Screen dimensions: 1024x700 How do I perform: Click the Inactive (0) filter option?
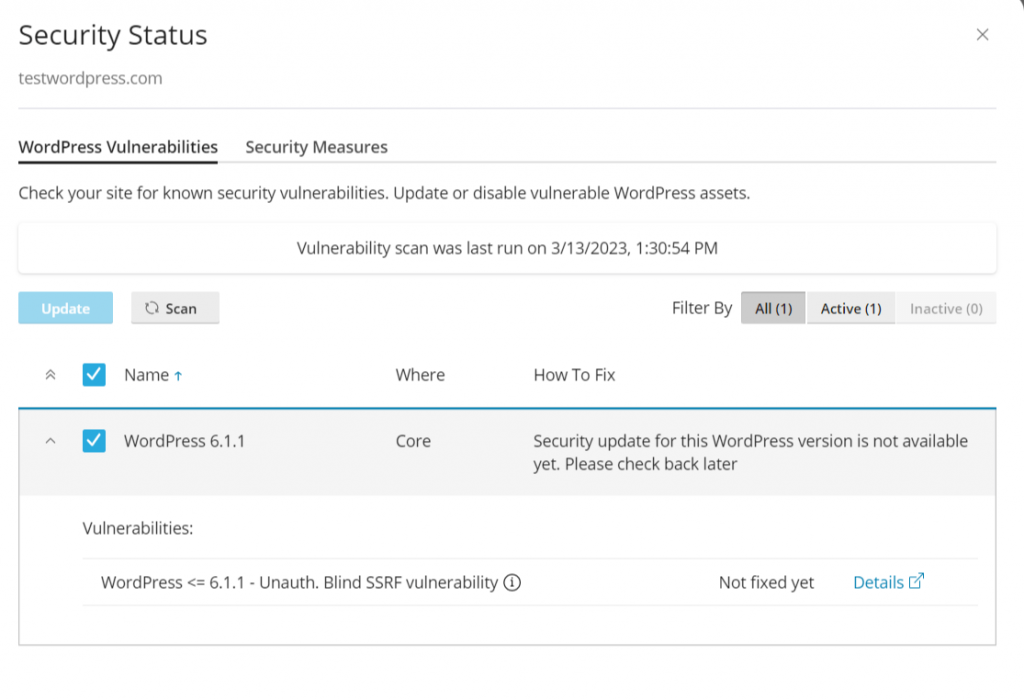(x=944, y=308)
